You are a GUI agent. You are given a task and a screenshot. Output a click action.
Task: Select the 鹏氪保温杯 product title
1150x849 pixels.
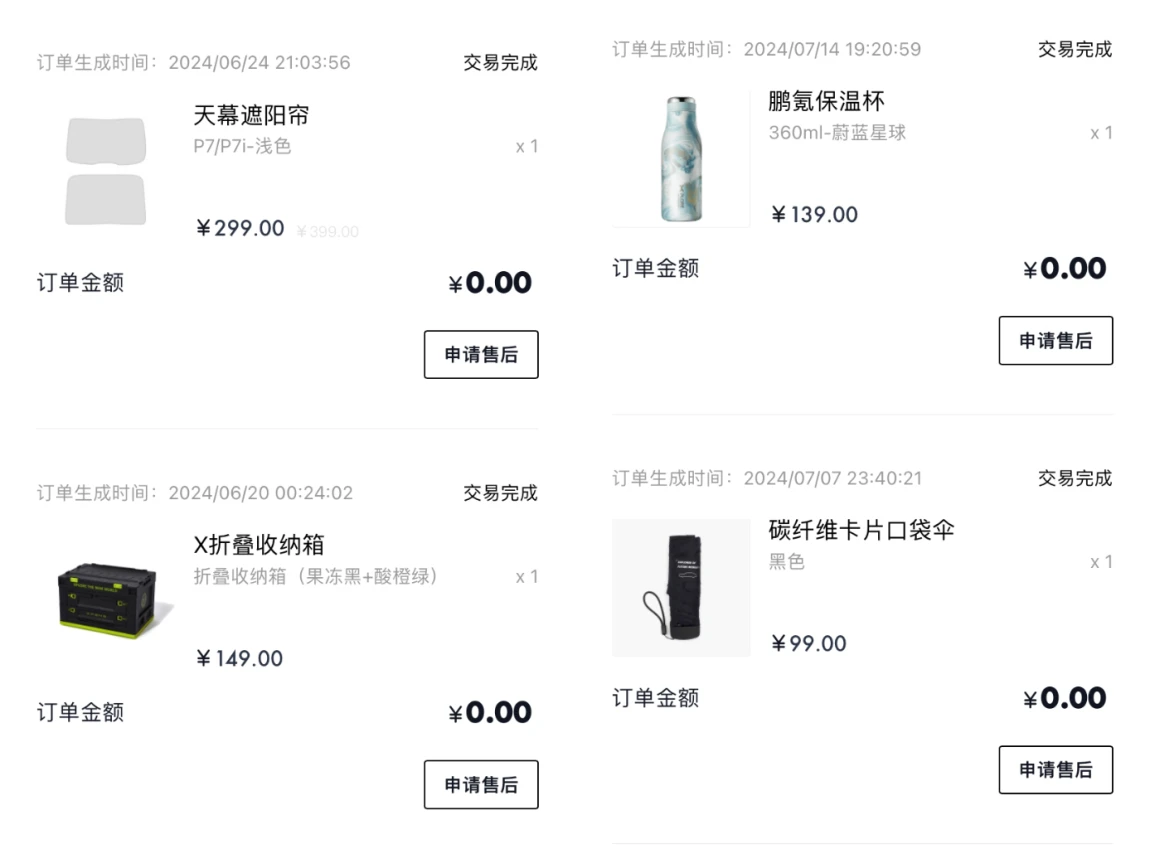click(827, 101)
